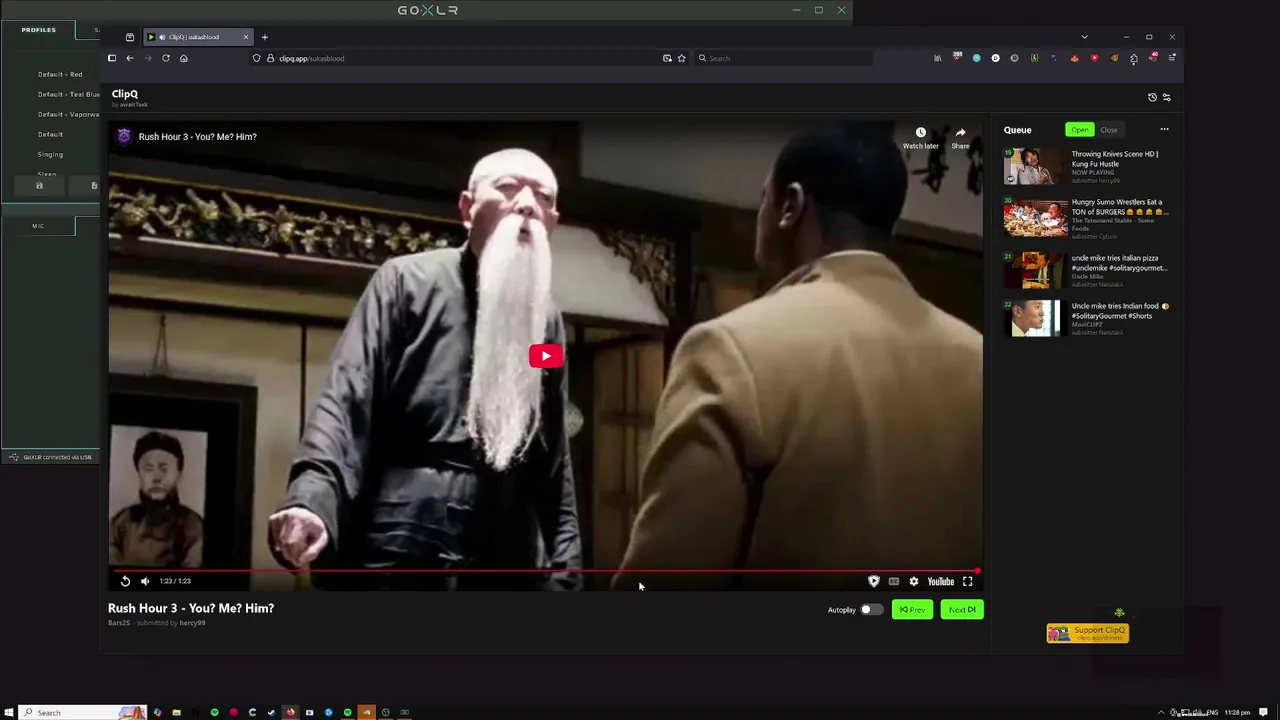Open the Windows Start menu
Screen dimensions: 1280x720
coord(9,712)
